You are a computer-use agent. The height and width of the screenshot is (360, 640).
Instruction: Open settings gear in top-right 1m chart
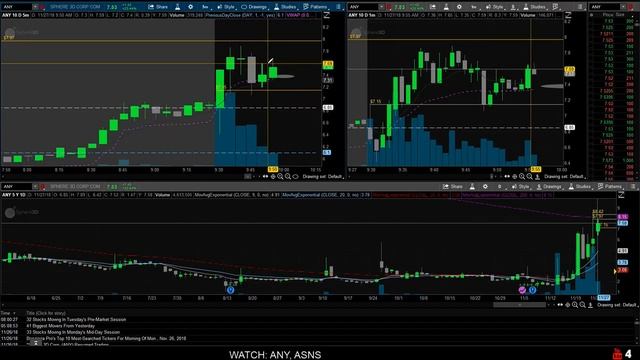[459, 7]
